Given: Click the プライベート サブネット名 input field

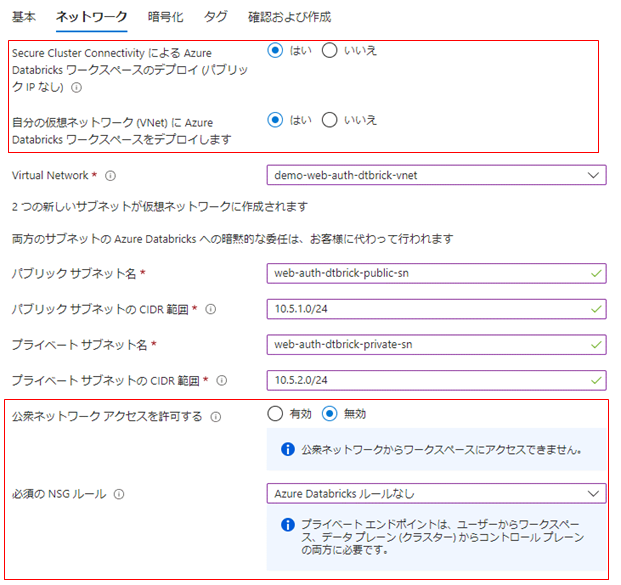Looking at the screenshot, I should 436,345.
